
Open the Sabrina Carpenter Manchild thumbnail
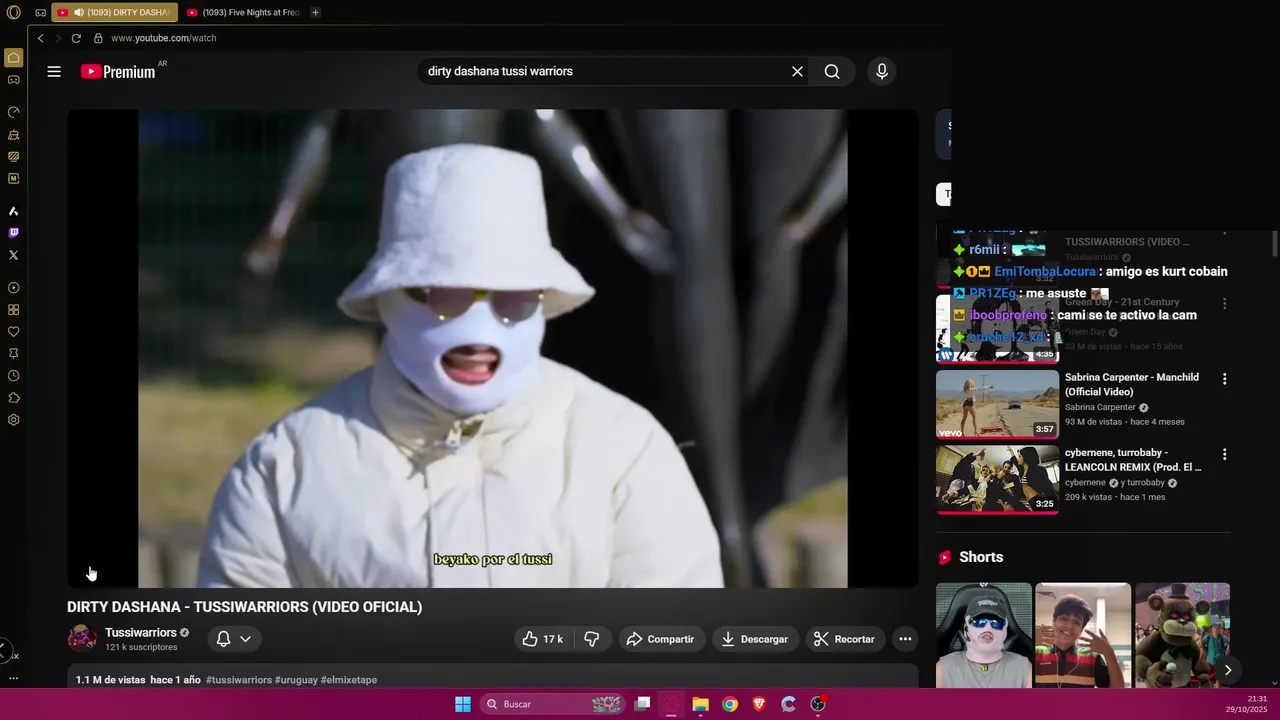[997, 404]
